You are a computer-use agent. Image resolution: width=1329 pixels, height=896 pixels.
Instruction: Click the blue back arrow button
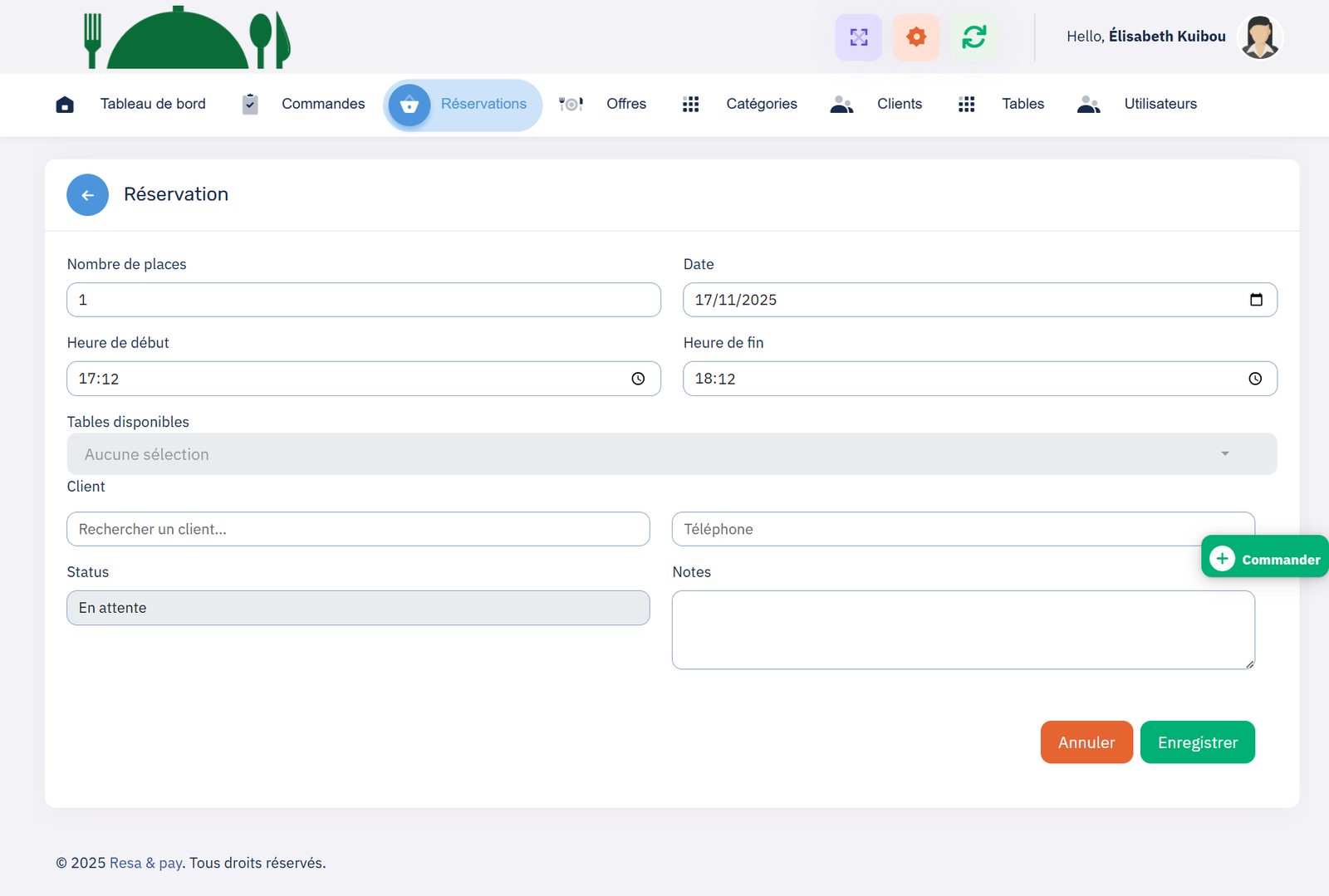pos(87,195)
